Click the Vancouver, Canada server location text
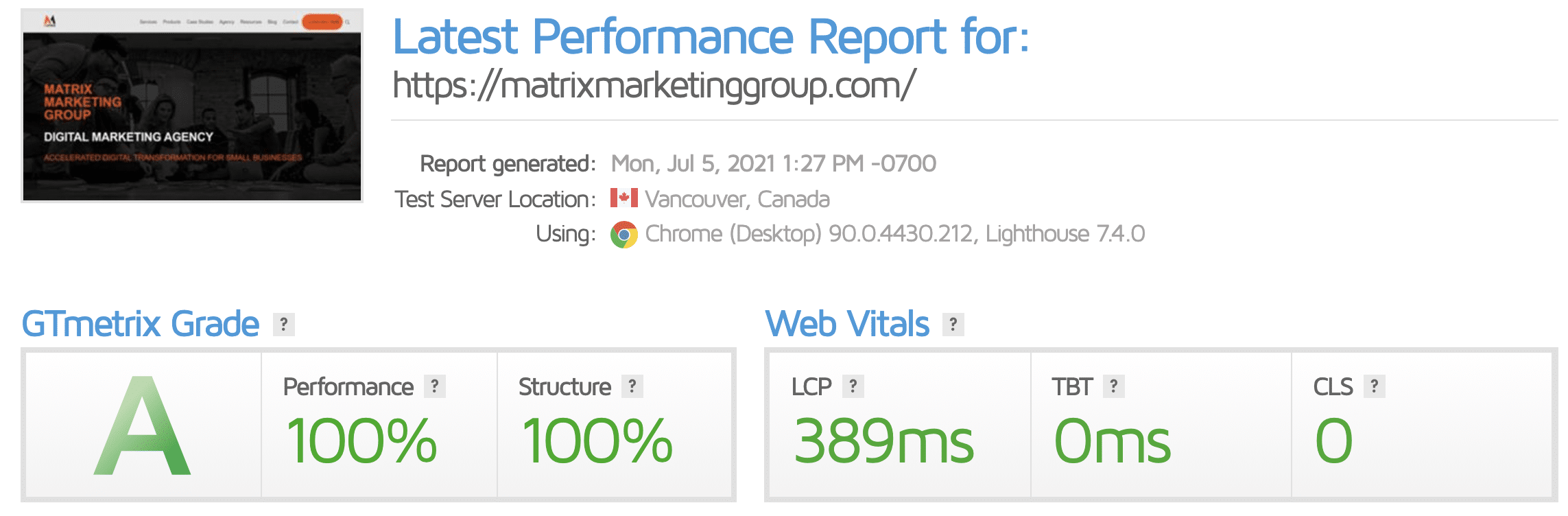 737,199
